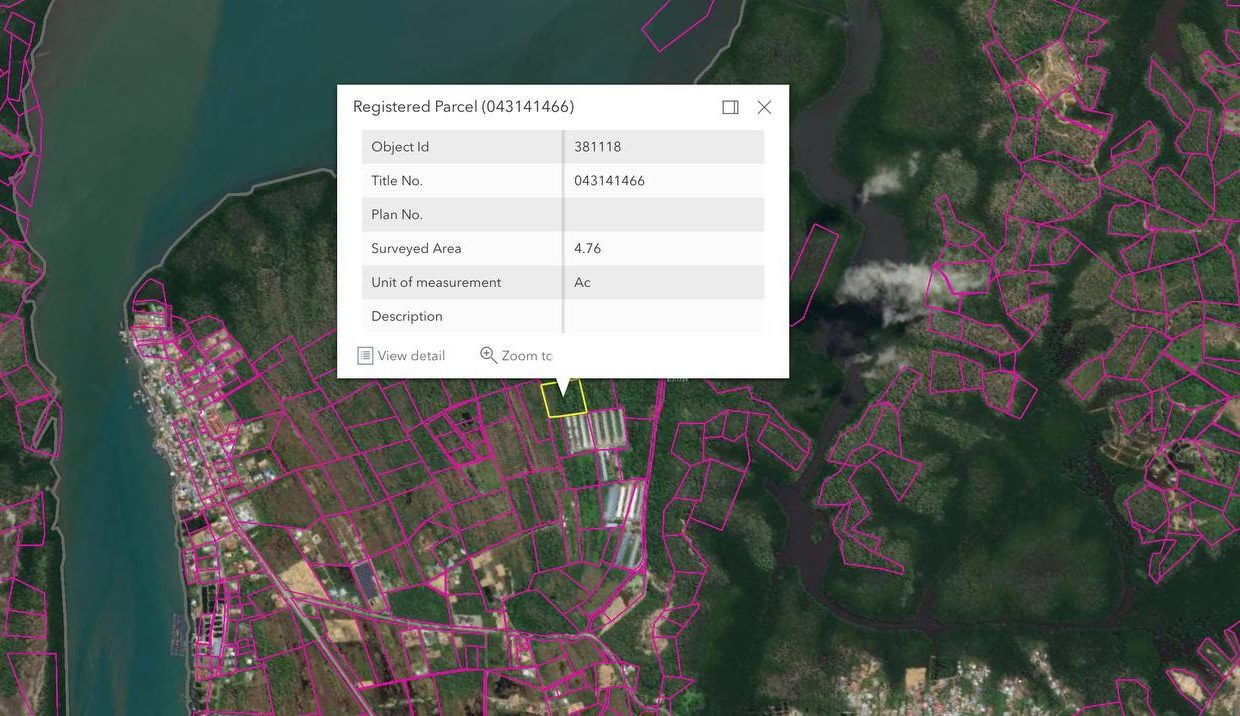Select the Title No. value in table

(609, 181)
